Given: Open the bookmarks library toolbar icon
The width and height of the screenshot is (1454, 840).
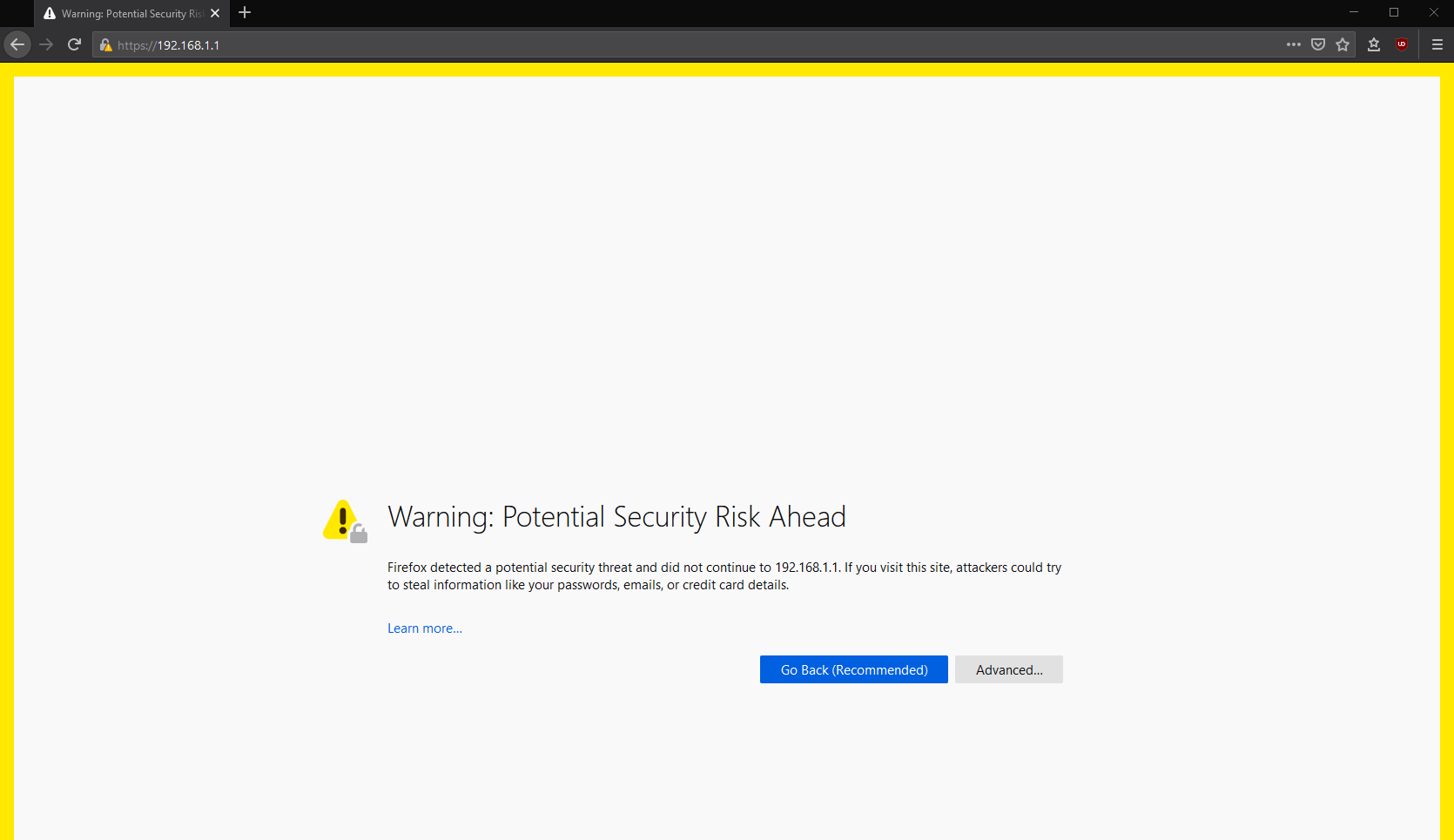Looking at the screenshot, I should coord(1374,44).
